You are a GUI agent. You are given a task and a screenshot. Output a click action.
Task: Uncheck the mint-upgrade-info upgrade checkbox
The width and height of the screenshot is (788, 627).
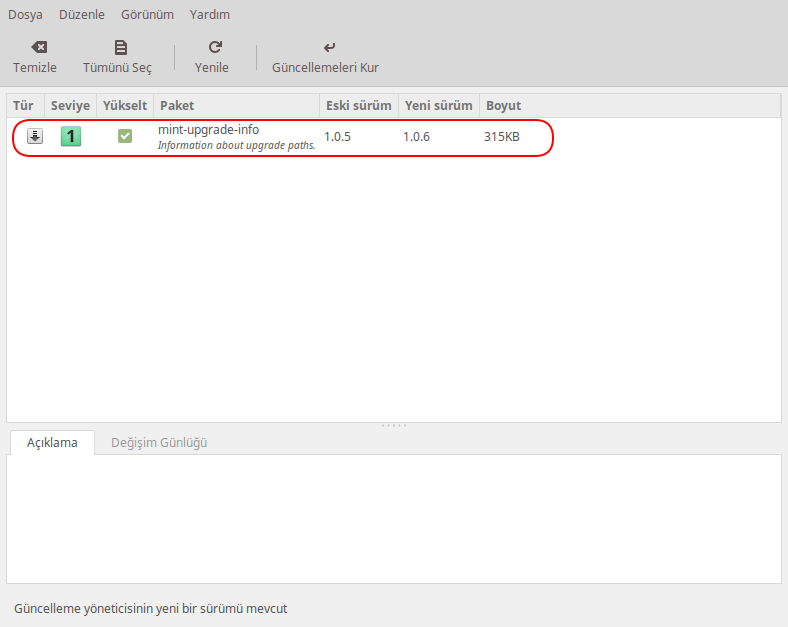125,136
